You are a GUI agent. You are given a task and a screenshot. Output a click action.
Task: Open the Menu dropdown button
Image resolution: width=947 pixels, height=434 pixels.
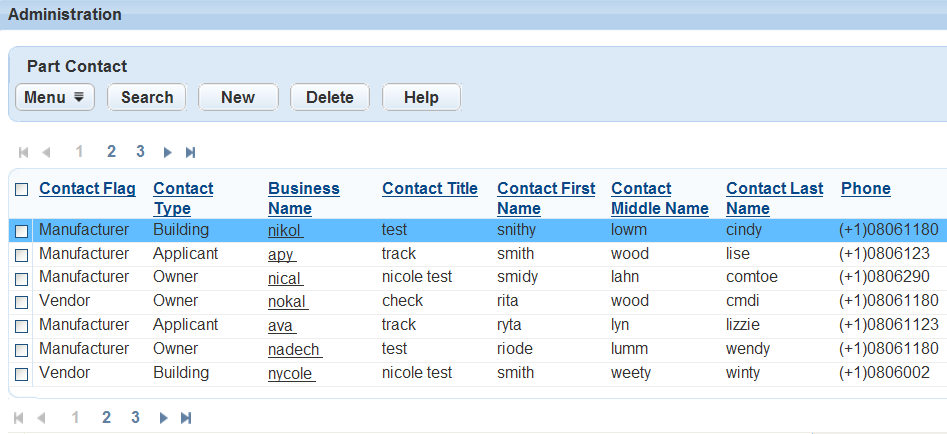55,97
